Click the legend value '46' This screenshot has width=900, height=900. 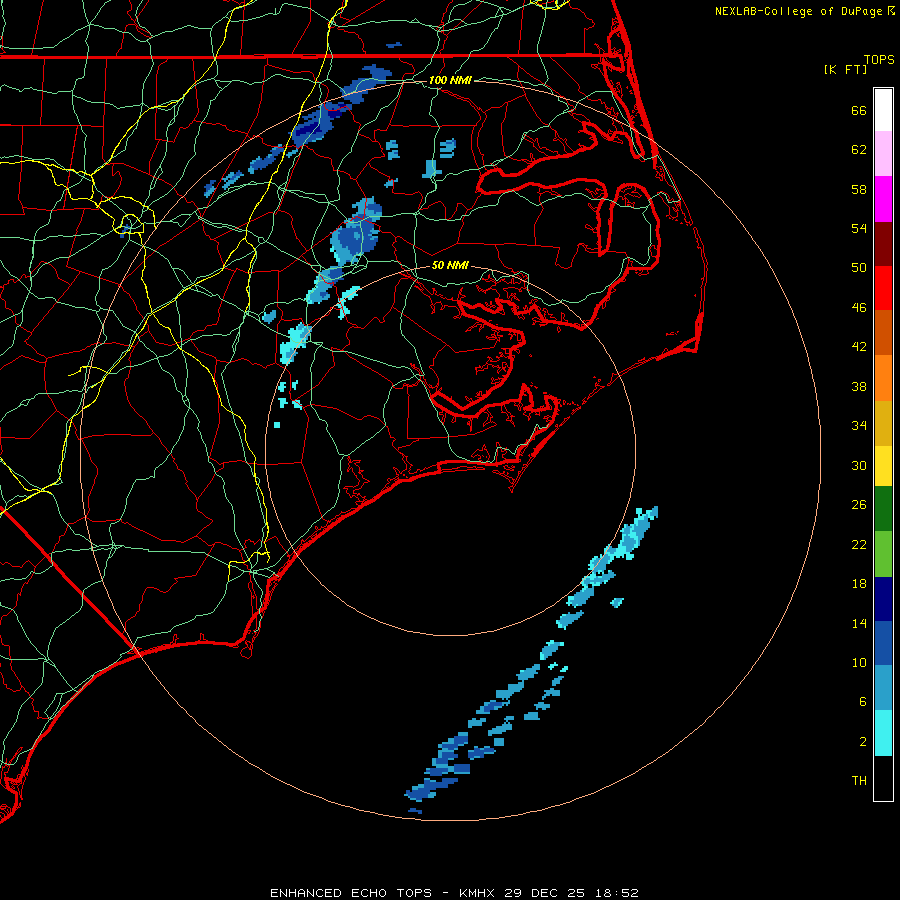tap(859, 308)
